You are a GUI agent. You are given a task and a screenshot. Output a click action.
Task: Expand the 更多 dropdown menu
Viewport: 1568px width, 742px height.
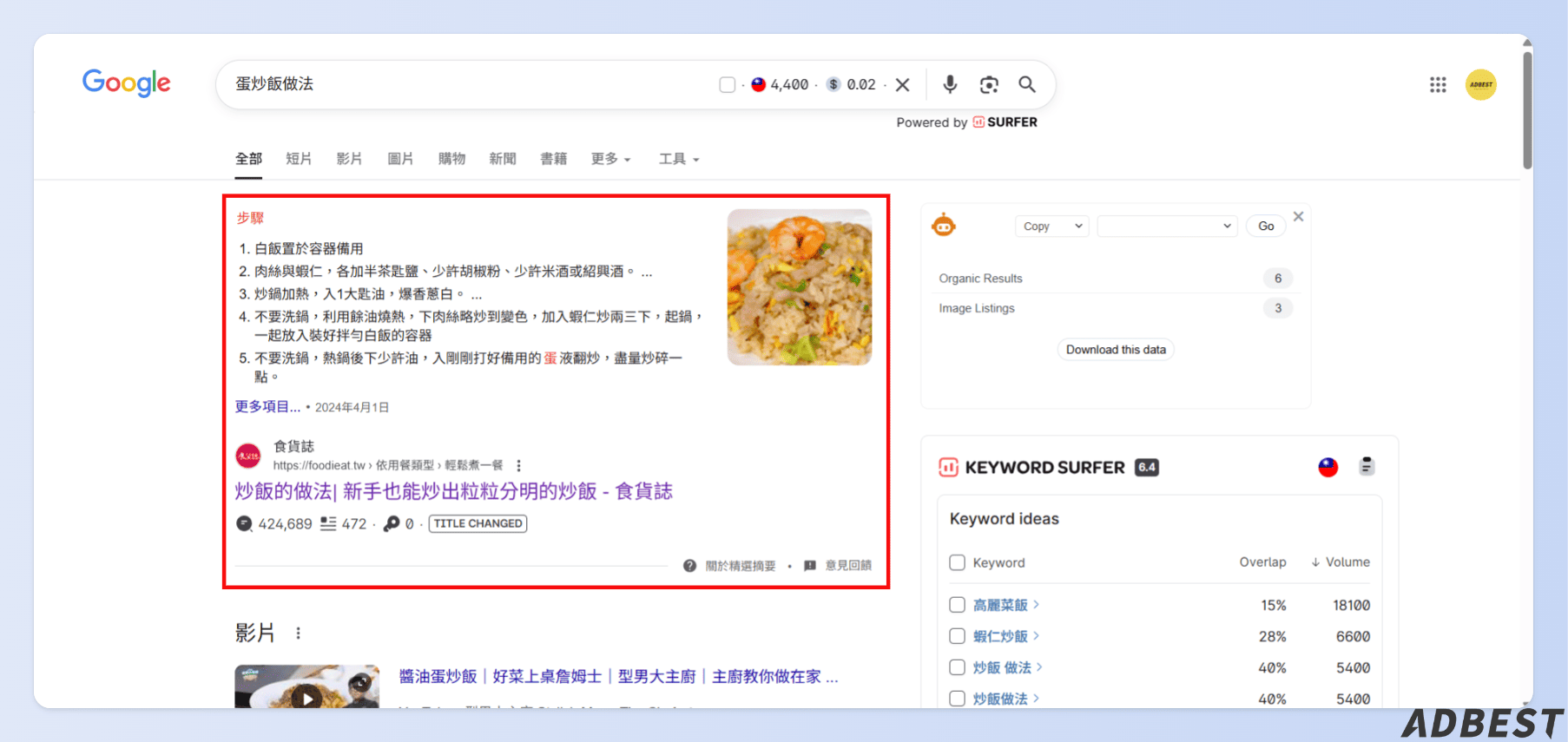click(x=611, y=159)
